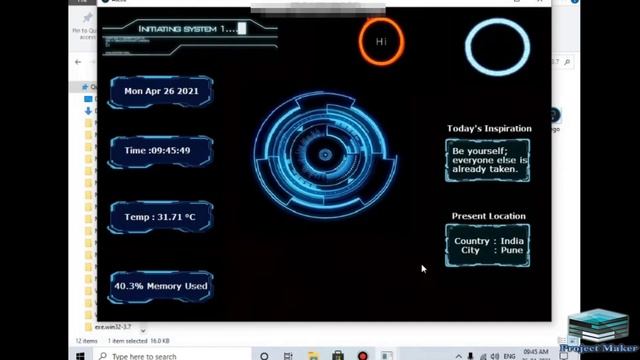Image resolution: width=640 pixels, height=360 pixels.
Task: Click the 'Time :09:45:49' panel
Action: tap(161, 151)
